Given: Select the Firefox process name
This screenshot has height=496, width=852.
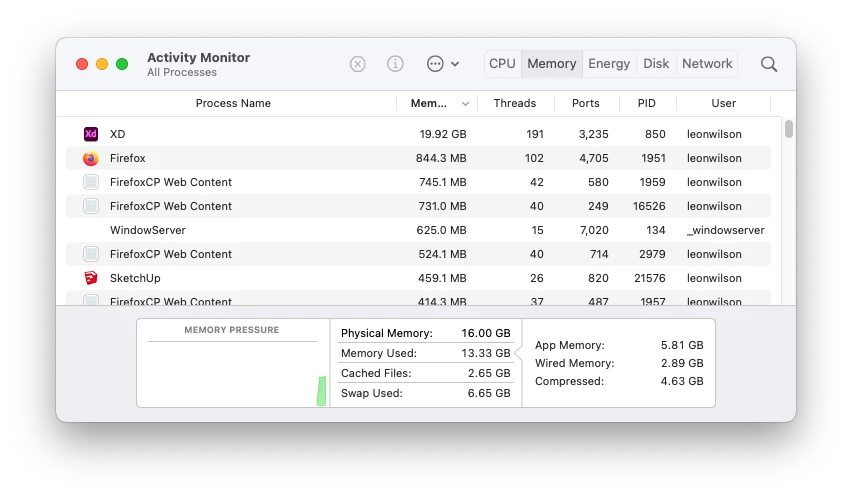Looking at the screenshot, I should point(128,158).
